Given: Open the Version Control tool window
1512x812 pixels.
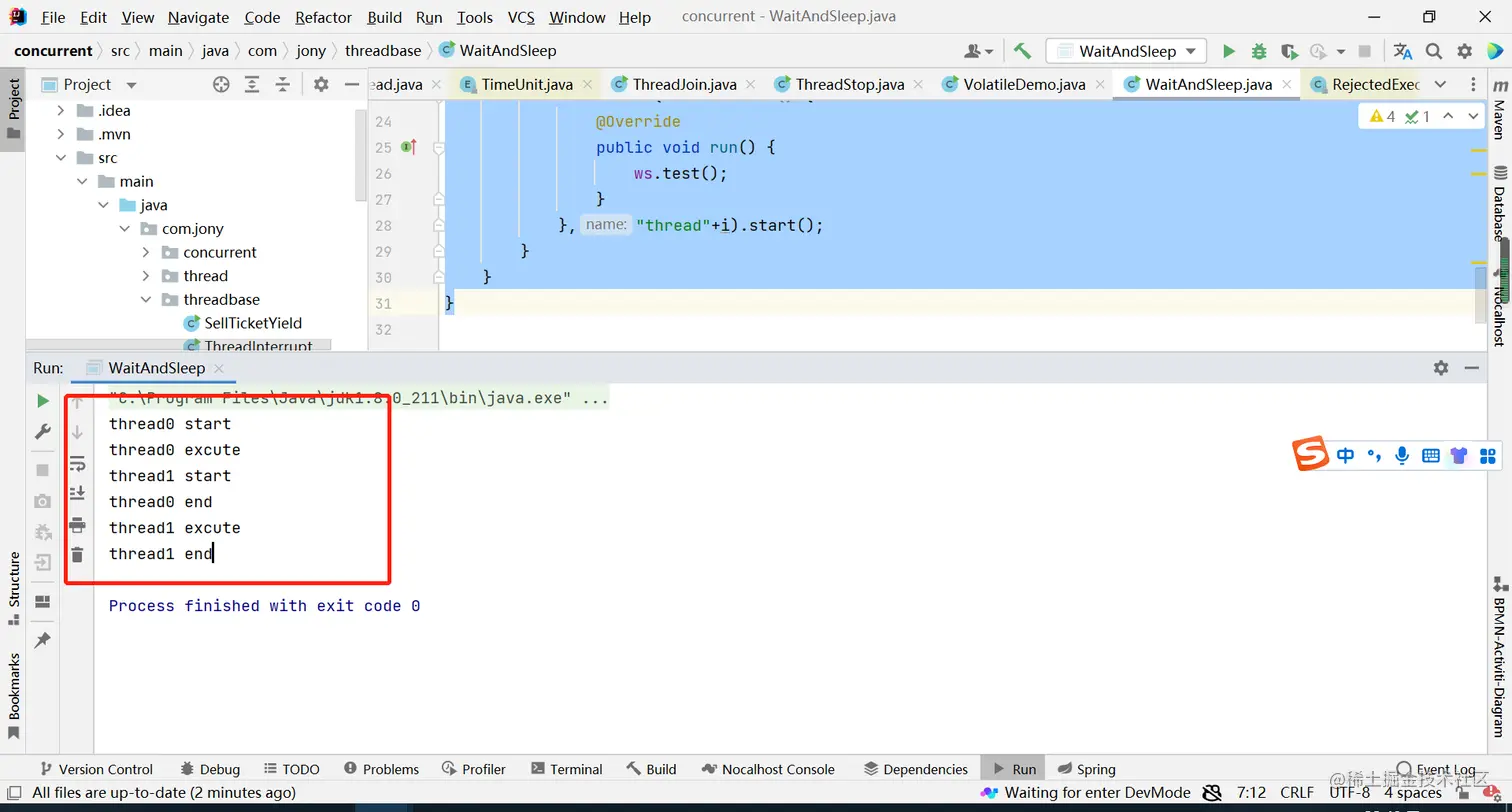Looking at the screenshot, I should click(x=95, y=769).
